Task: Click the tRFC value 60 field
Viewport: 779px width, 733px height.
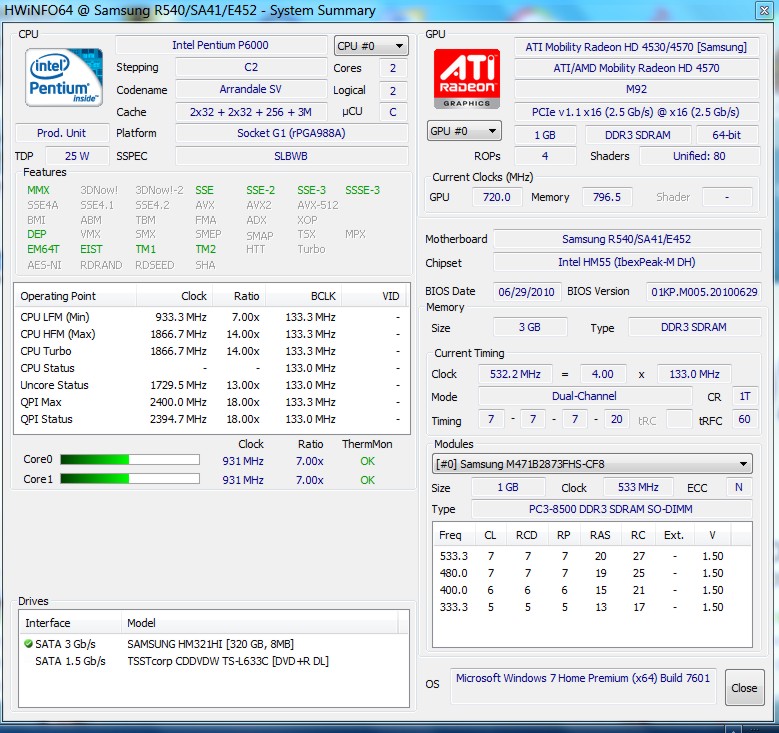Action: pyautogui.click(x=744, y=419)
